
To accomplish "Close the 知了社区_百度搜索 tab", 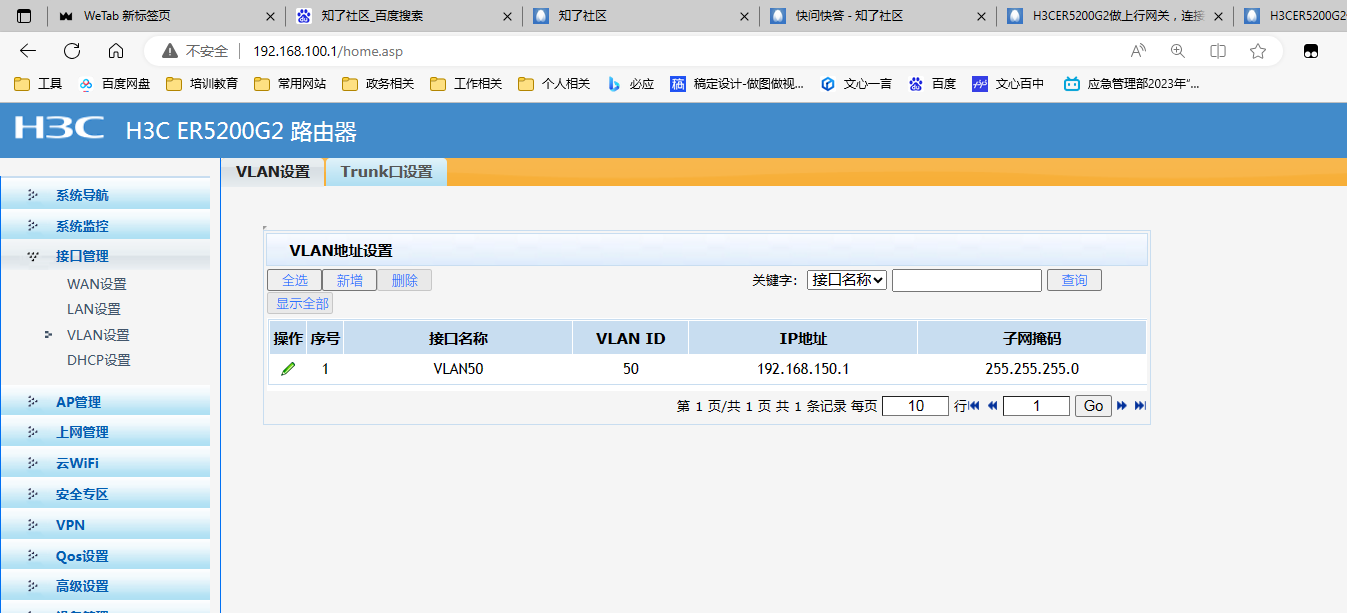I will (x=508, y=16).
